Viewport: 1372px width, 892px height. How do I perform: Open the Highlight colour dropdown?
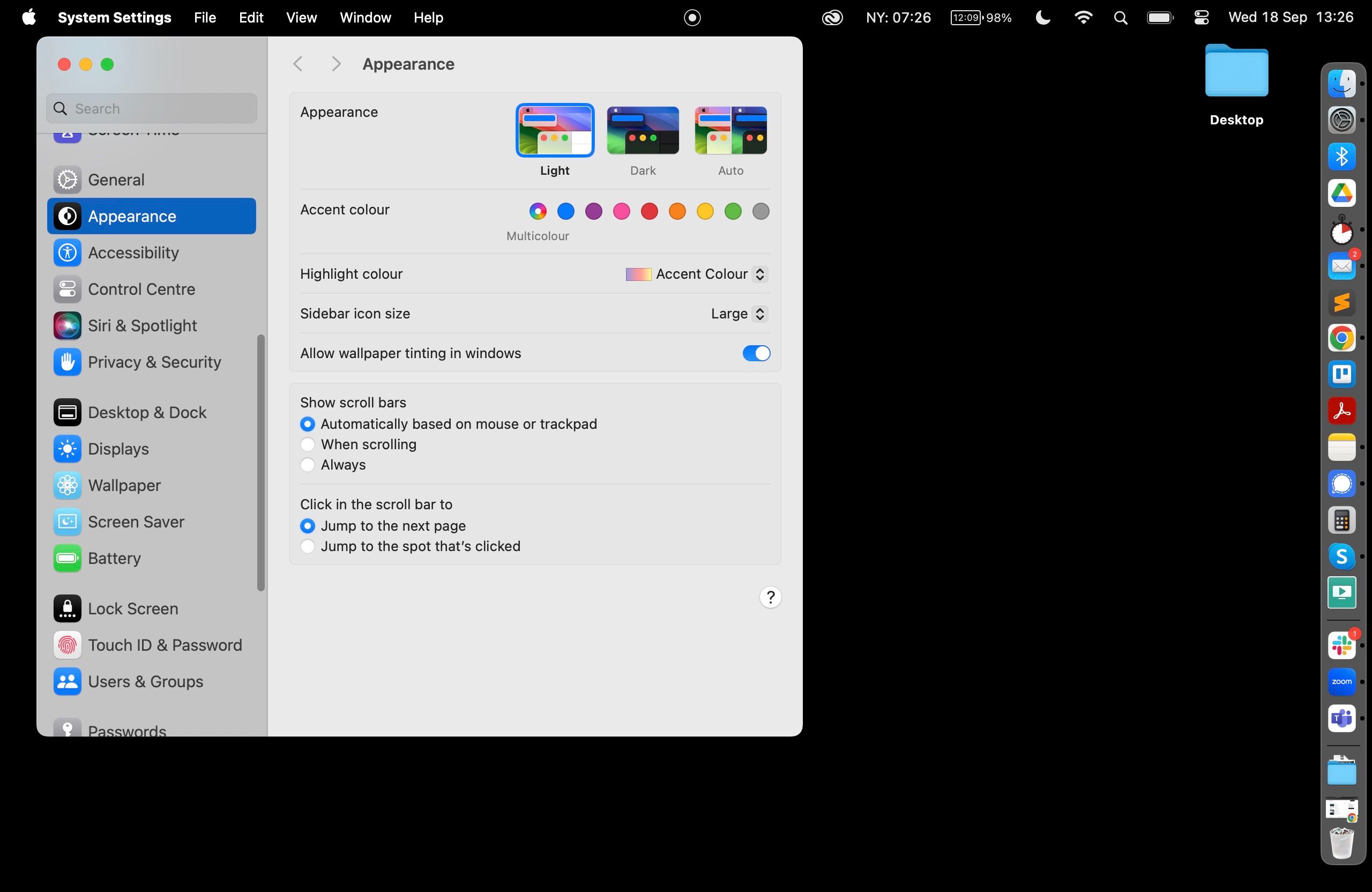point(697,274)
